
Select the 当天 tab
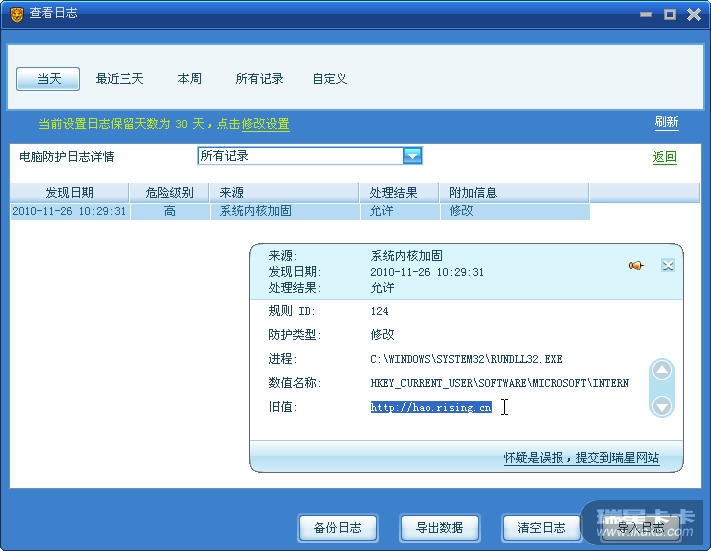point(48,79)
